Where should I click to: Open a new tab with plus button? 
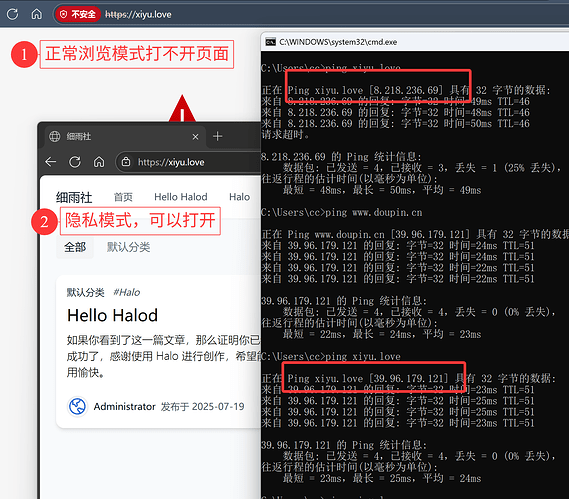tap(218, 136)
